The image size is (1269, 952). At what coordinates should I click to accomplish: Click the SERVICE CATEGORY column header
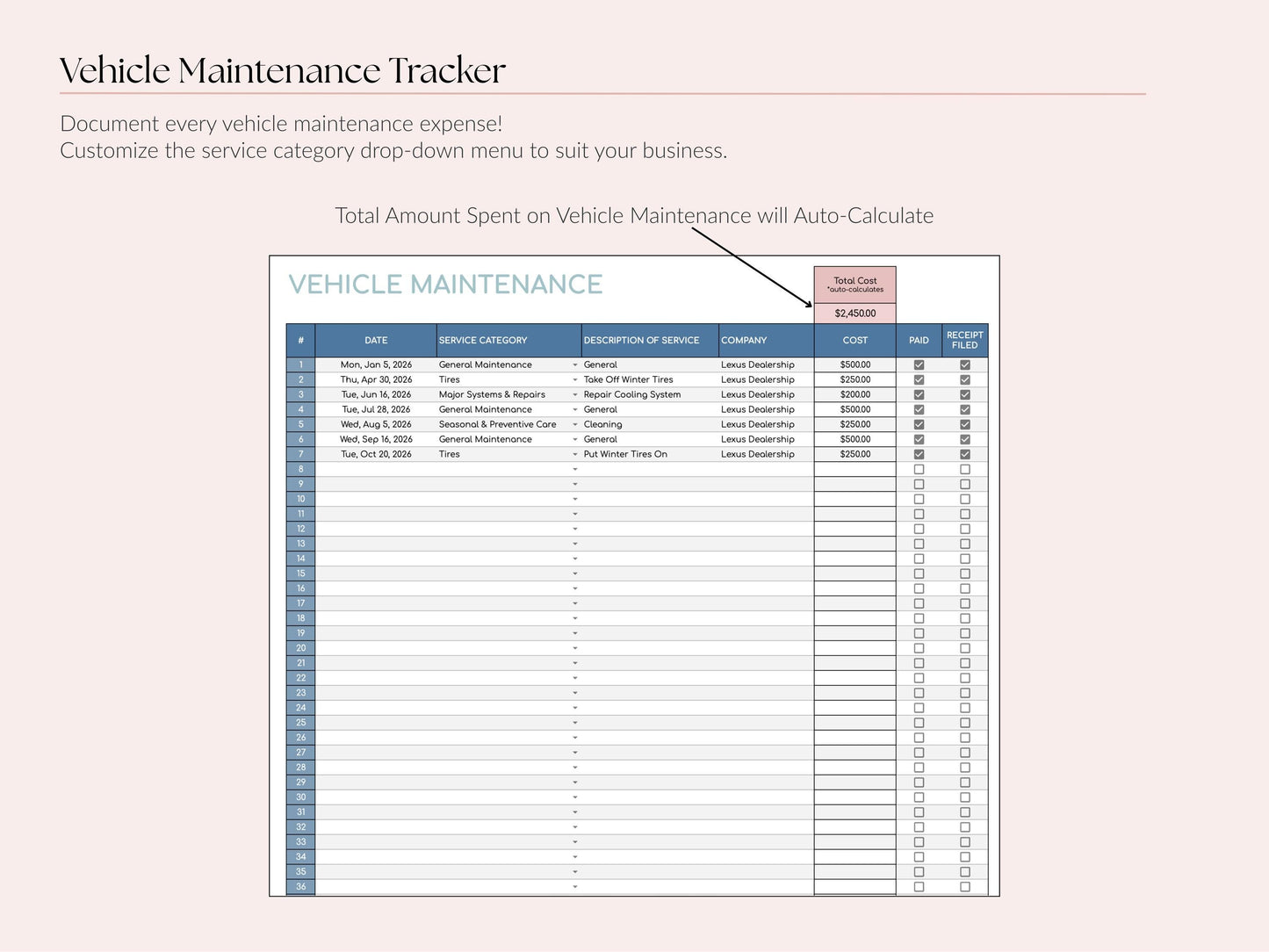(508, 340)
